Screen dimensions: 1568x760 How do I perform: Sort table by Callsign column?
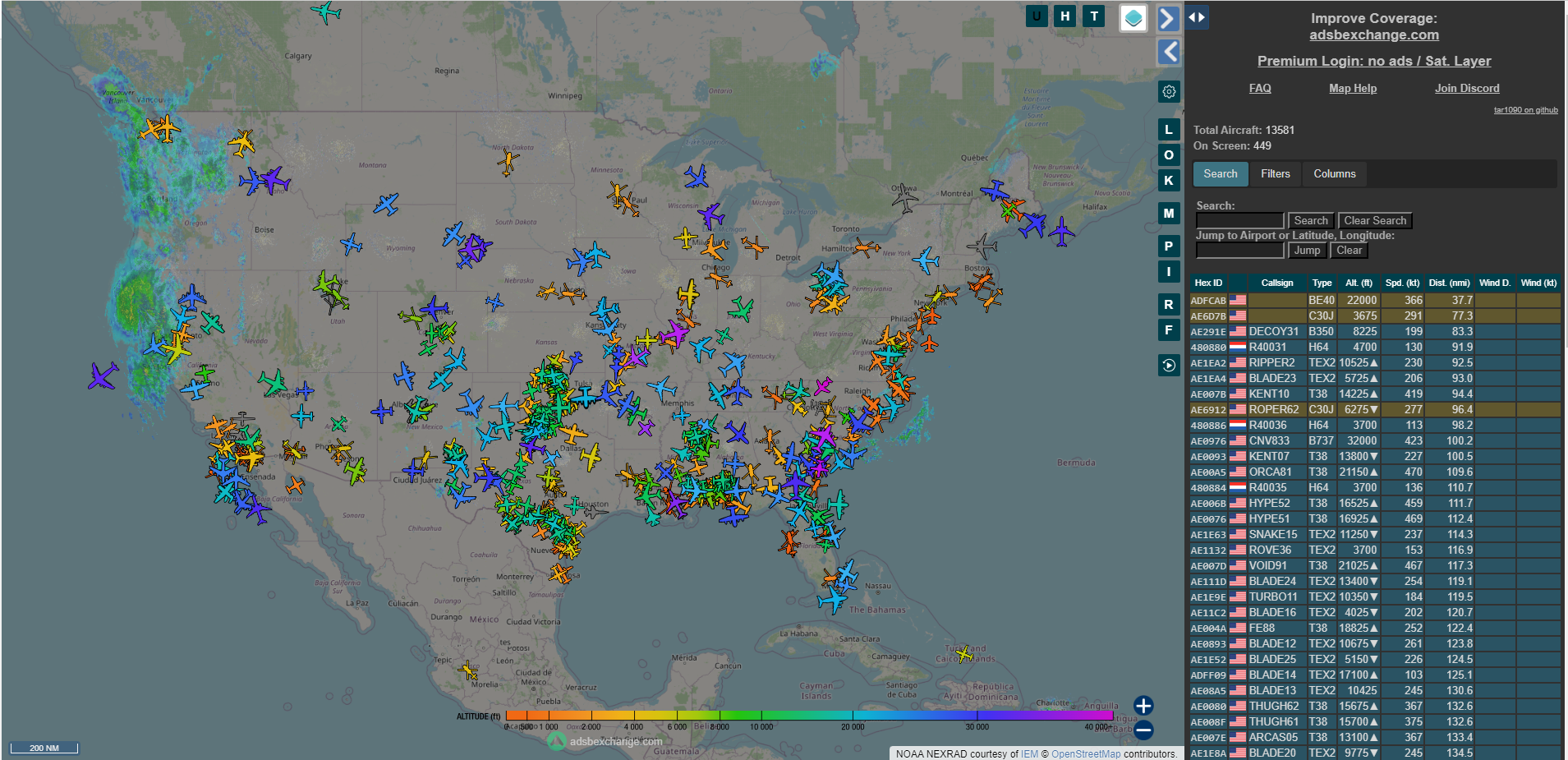[x=1277, y=283]
